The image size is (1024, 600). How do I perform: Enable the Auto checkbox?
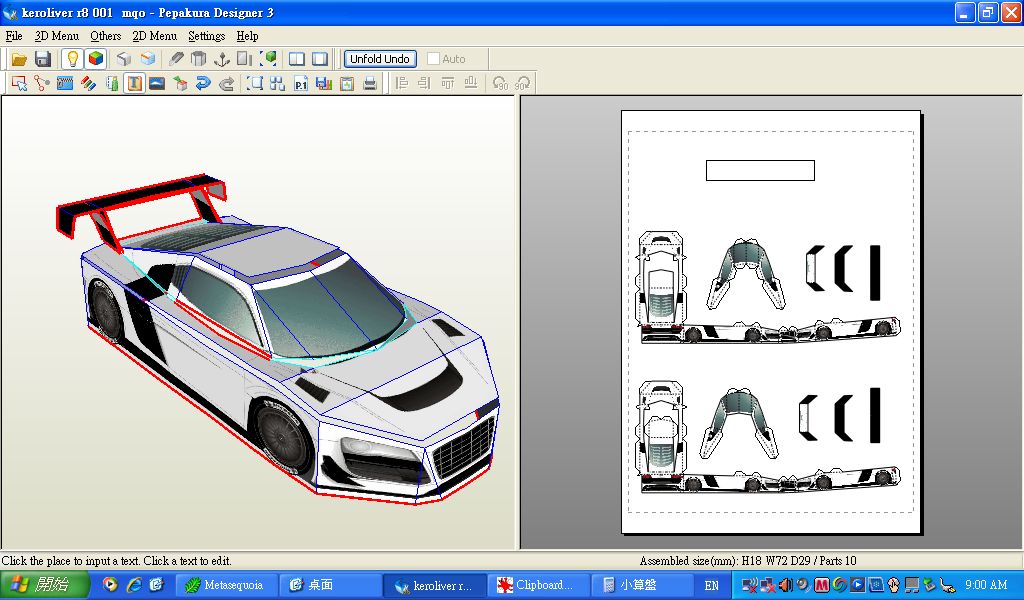click(x=433, y=59)
